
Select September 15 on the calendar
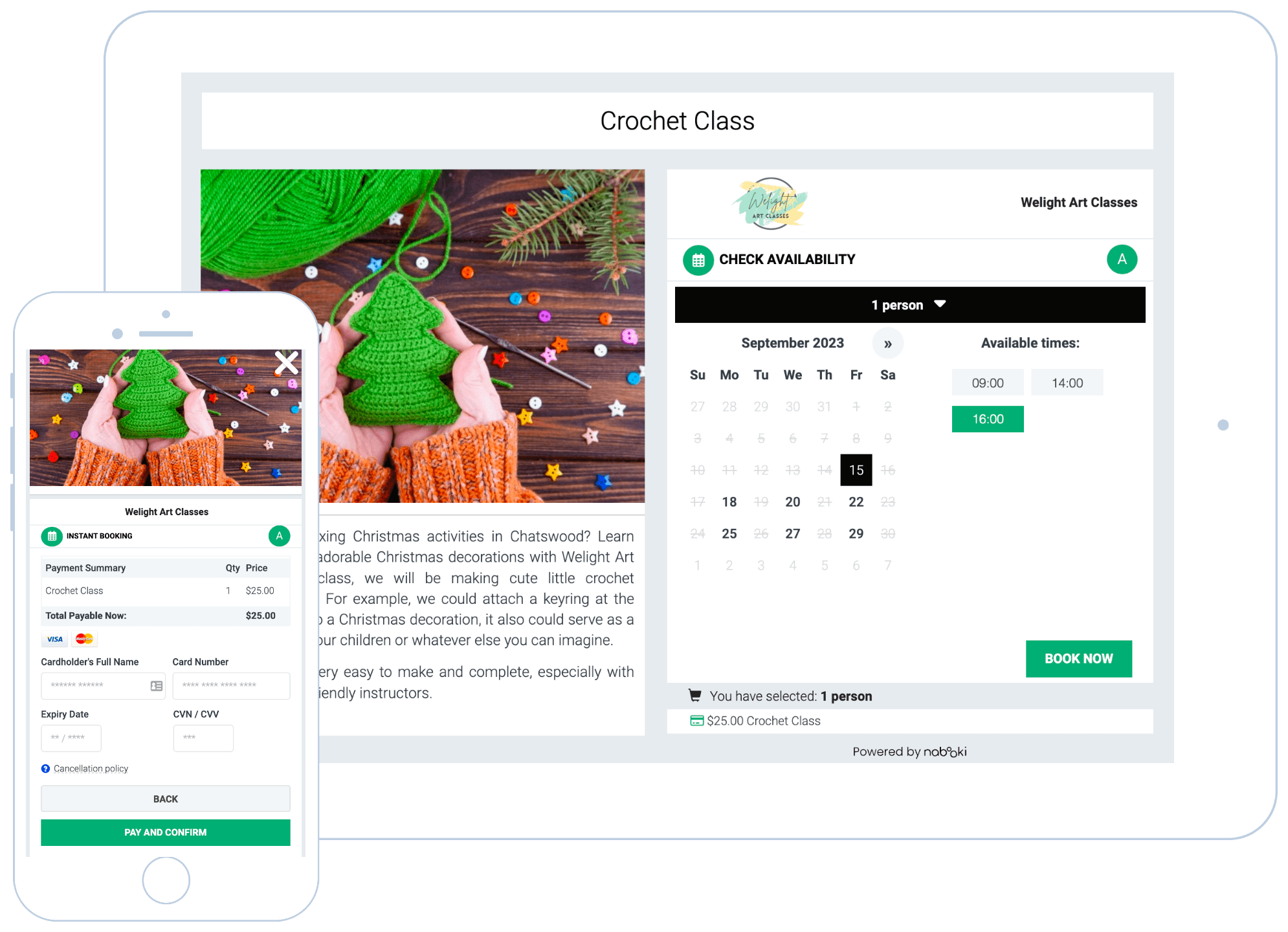coord(856,470)
